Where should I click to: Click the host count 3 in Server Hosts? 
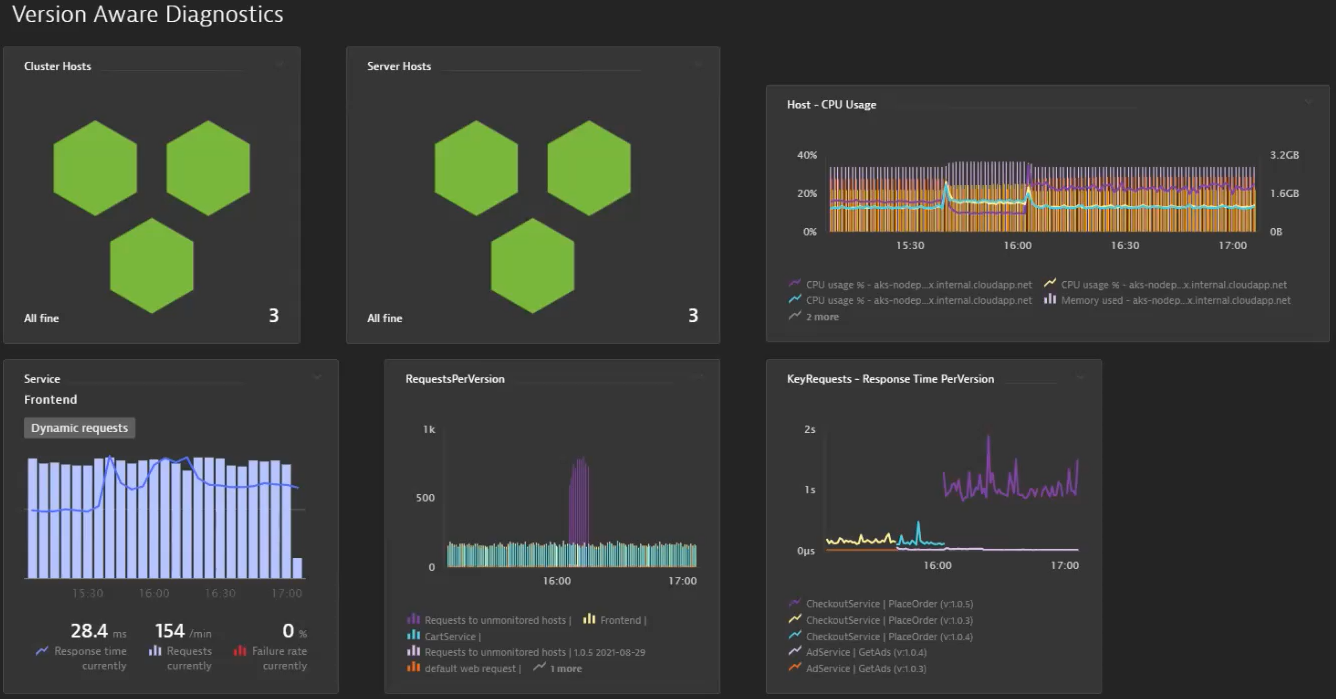click(x=692, y=316)
